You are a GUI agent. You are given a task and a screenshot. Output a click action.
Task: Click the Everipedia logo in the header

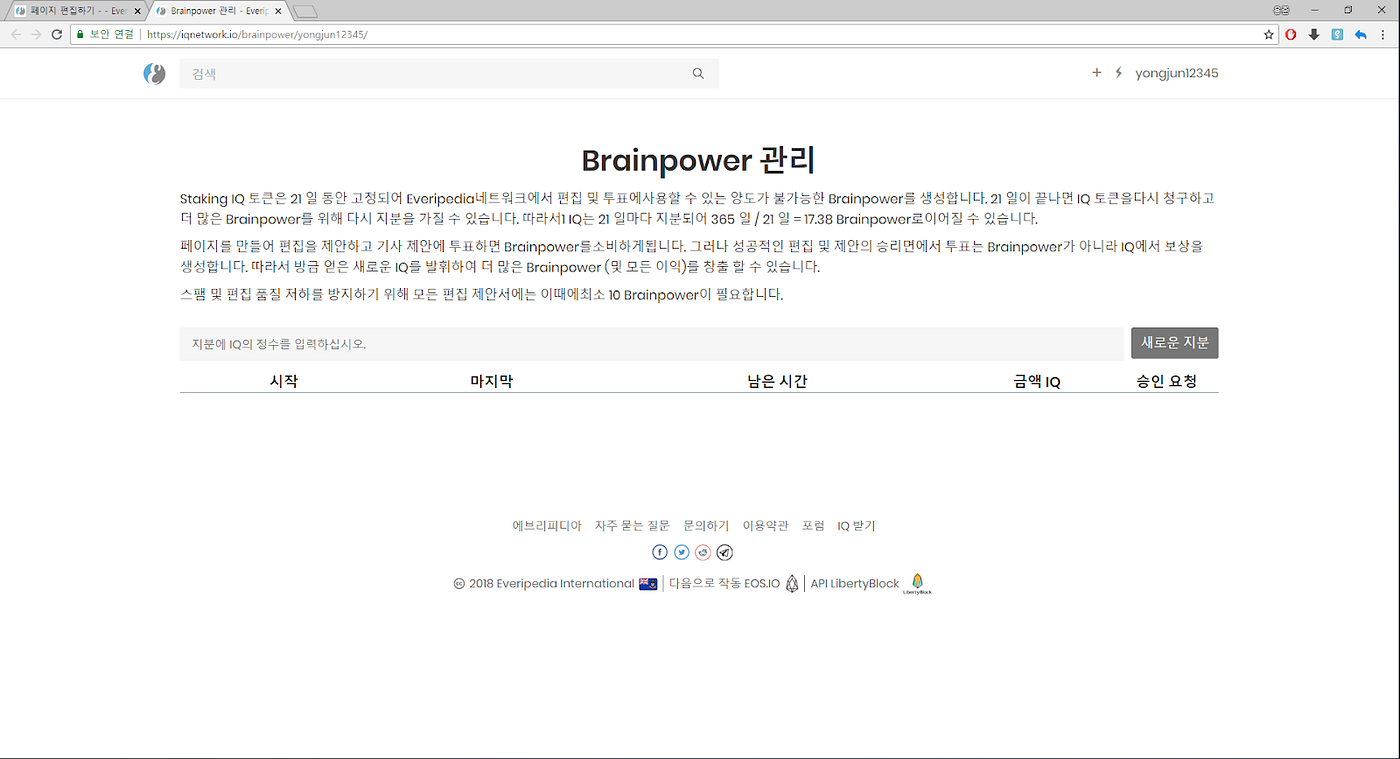click(153, 73)
